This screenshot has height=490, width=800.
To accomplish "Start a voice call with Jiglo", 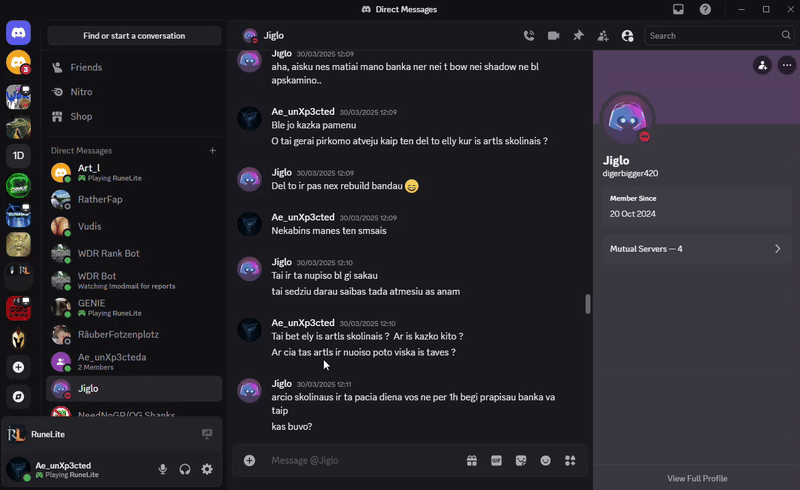I will click(x=529, y=36).
